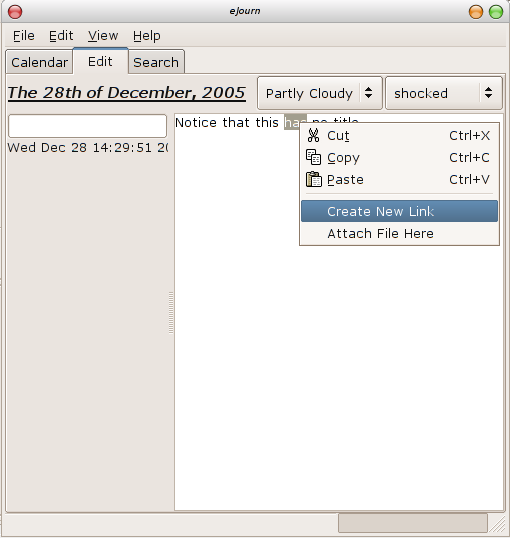Click the pane divider handle
The image size is (510, 538).
point(171,313)
